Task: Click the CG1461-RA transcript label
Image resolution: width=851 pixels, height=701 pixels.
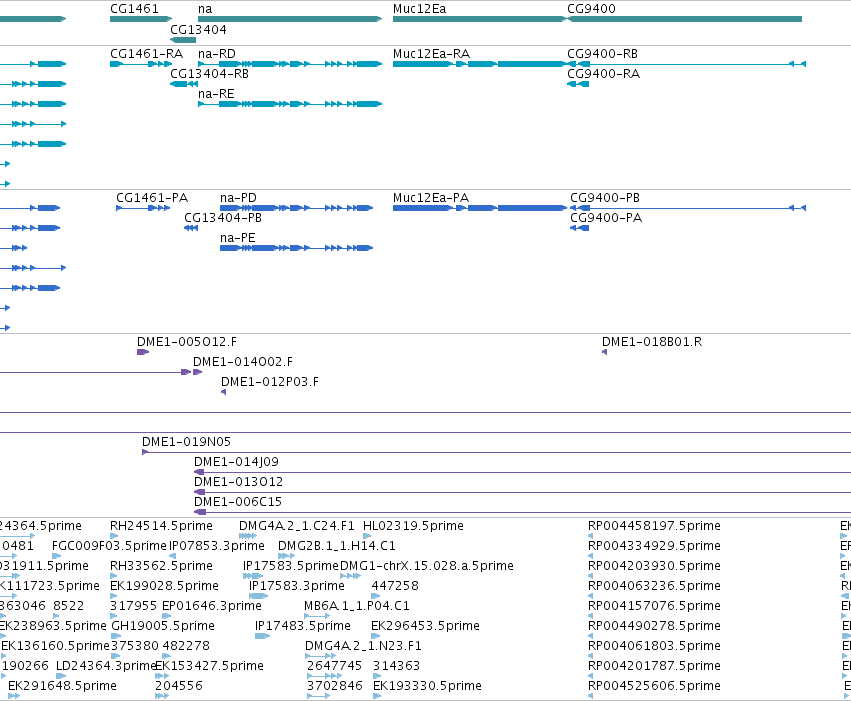Action: [x=147, y=54]
